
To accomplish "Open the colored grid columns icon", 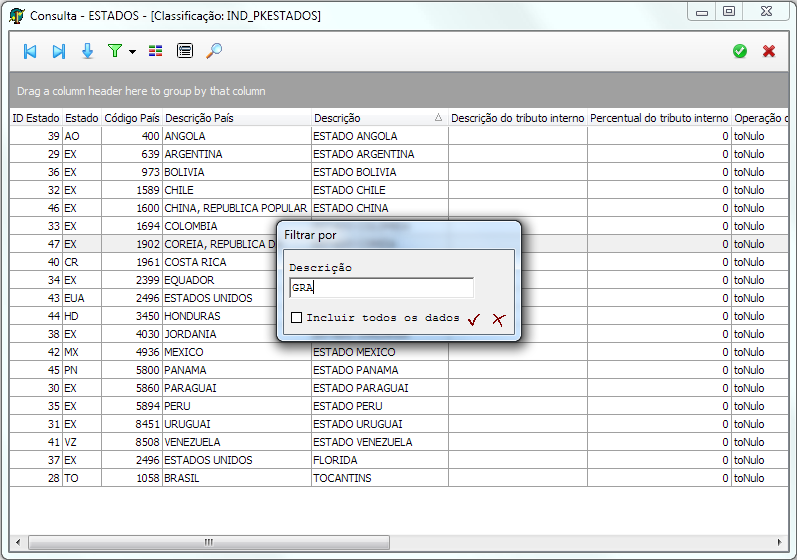I will 156,51.
